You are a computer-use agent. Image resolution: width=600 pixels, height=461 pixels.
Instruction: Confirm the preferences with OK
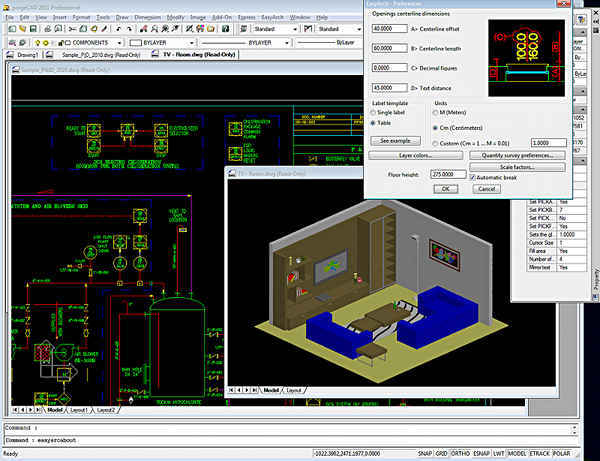point(446,189)
